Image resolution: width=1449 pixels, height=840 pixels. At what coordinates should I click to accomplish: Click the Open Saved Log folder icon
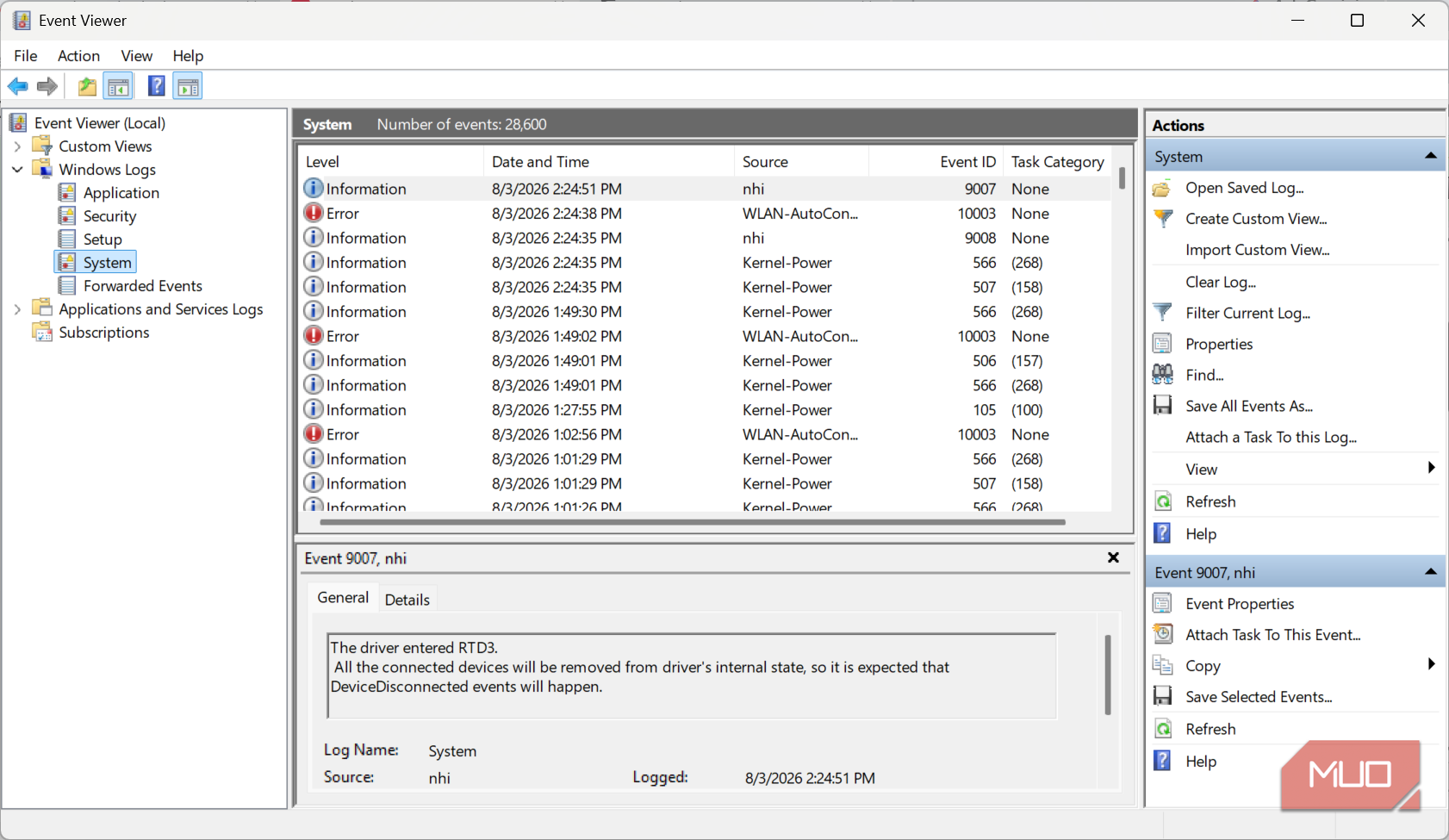[1162, 188]
